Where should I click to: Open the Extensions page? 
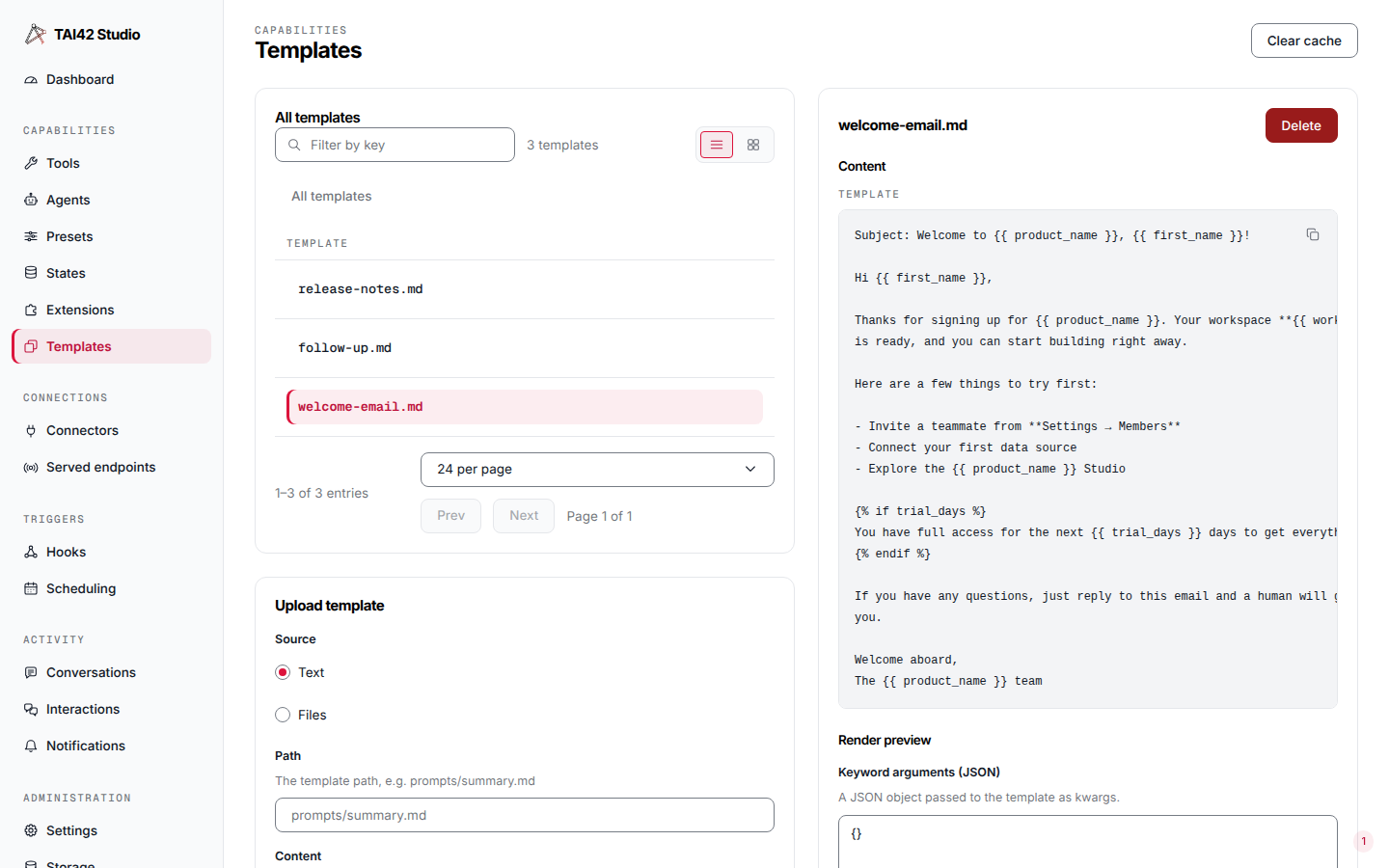[x=112, y=311]
